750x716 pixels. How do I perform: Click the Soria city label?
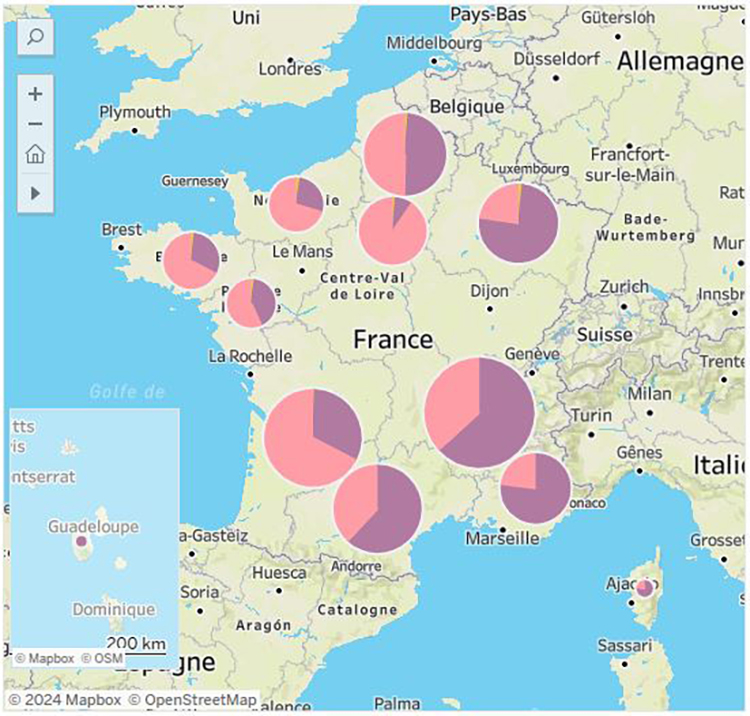pos(200,593)
